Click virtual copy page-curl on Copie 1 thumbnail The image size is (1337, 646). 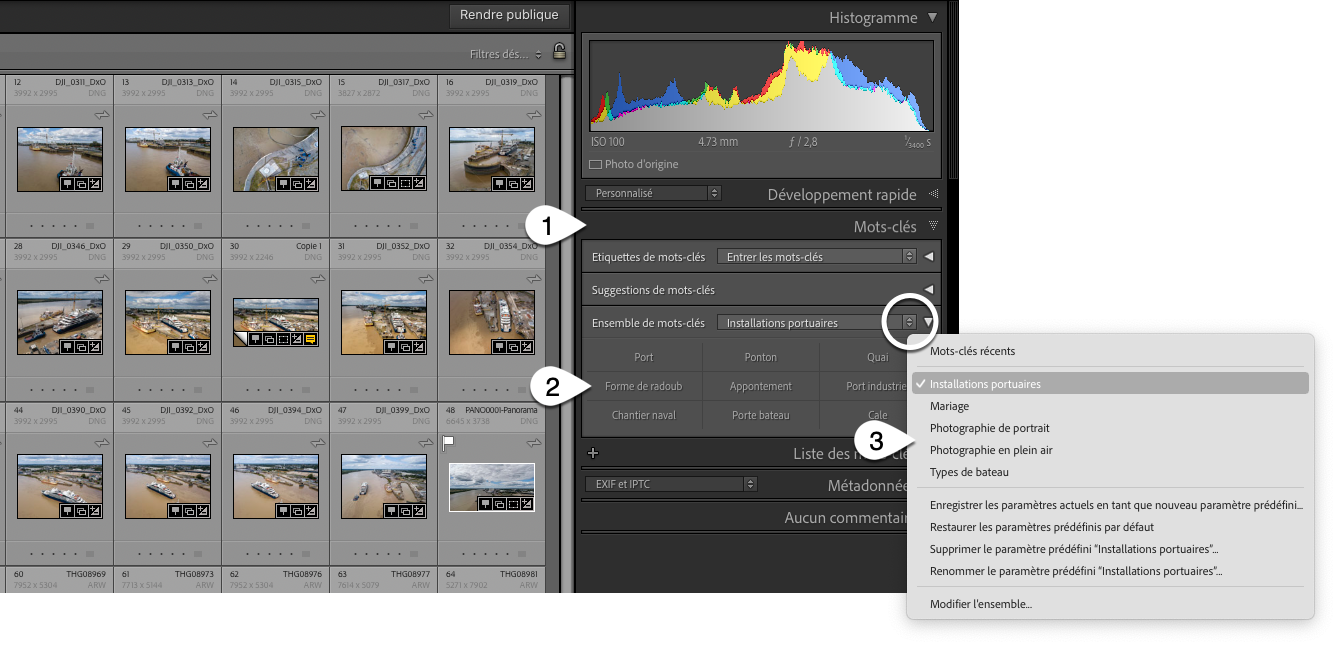pos(240,340)
